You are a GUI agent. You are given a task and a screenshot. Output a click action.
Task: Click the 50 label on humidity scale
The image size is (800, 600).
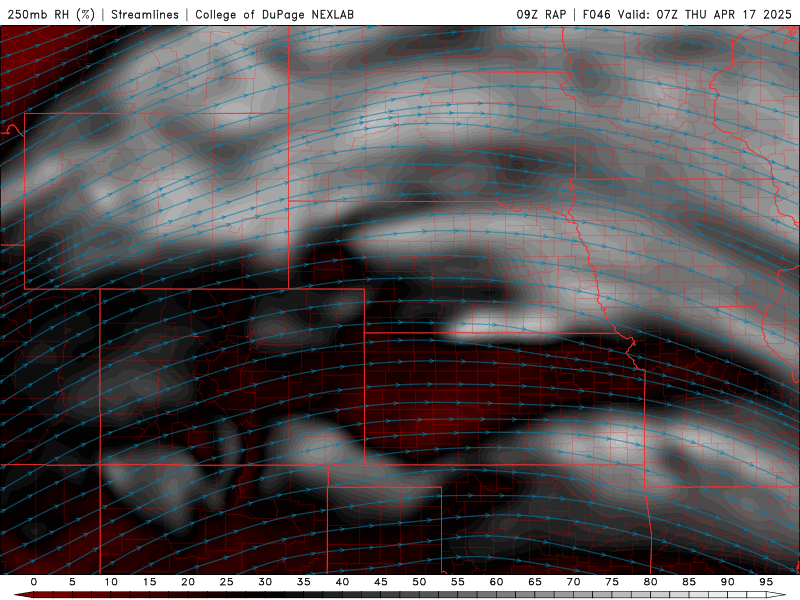419,582
